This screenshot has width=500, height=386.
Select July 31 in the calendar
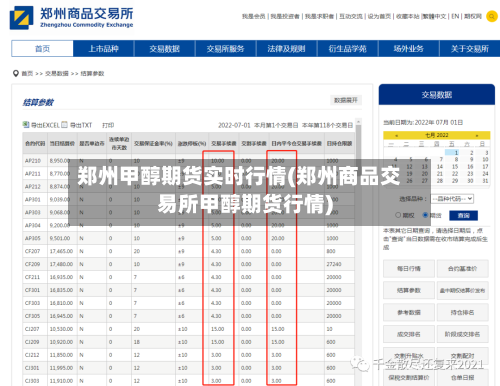coord(485,181)
